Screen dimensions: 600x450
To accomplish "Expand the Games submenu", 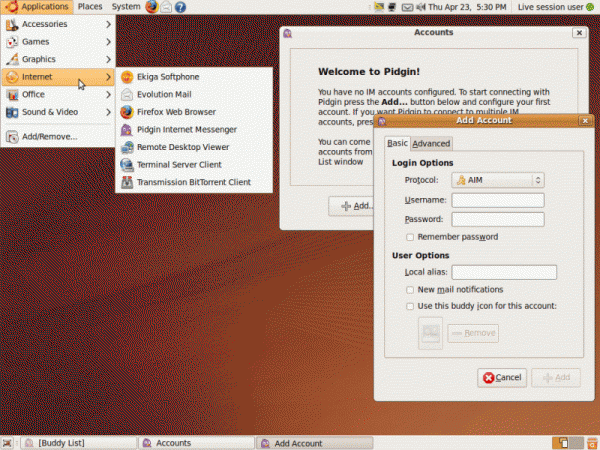I will pos(58,42).
